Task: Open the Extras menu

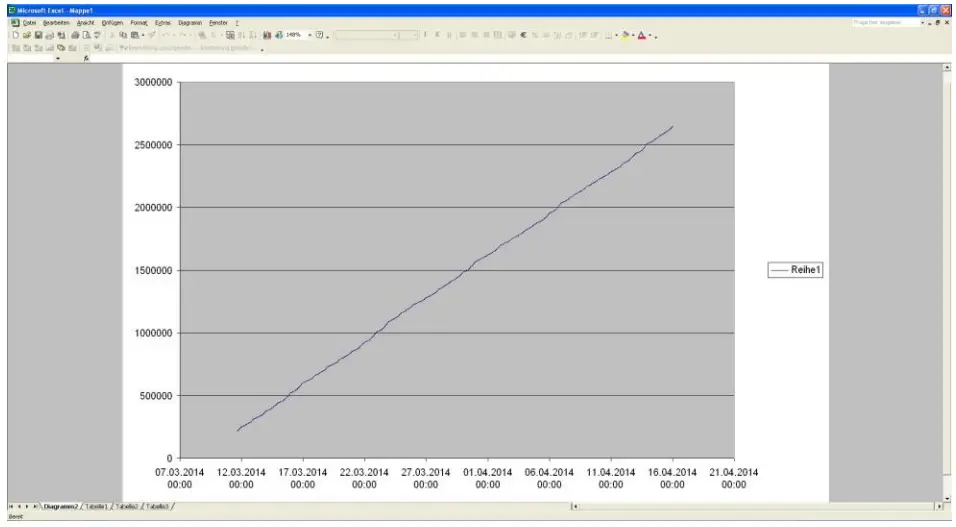Action: click(x=163, y=23)
